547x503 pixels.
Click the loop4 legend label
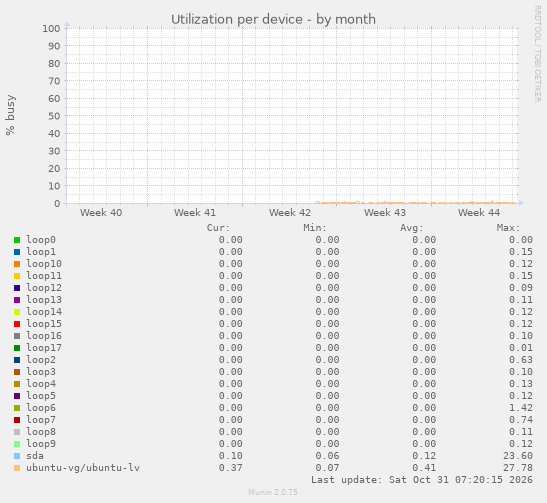pyautogui.click(x=41, y=384)
